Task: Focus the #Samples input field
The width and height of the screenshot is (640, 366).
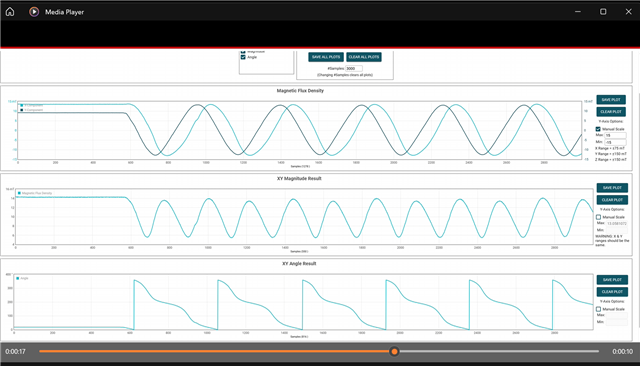Action: coord(354,69)
